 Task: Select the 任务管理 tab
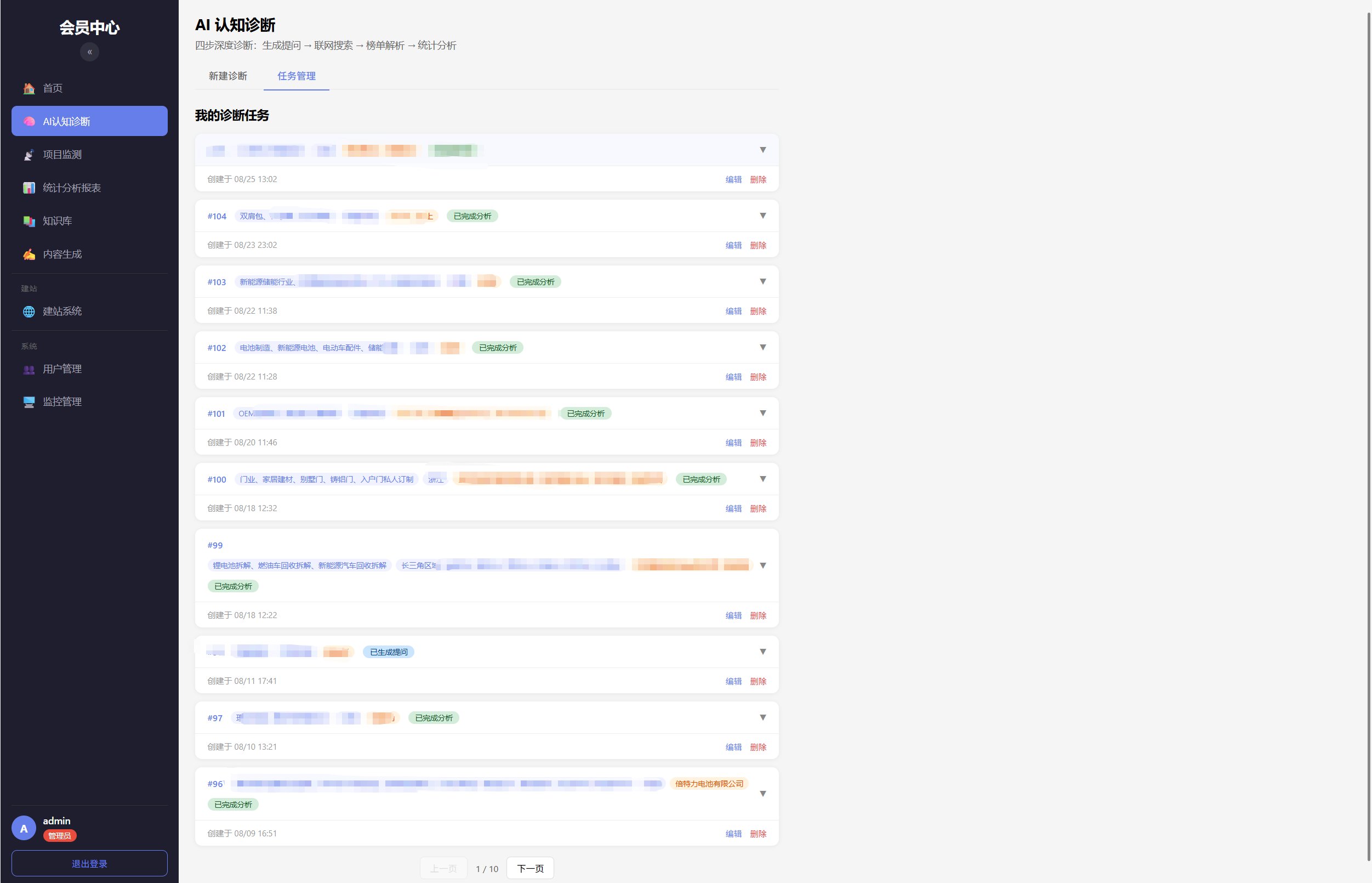point(297,76)
